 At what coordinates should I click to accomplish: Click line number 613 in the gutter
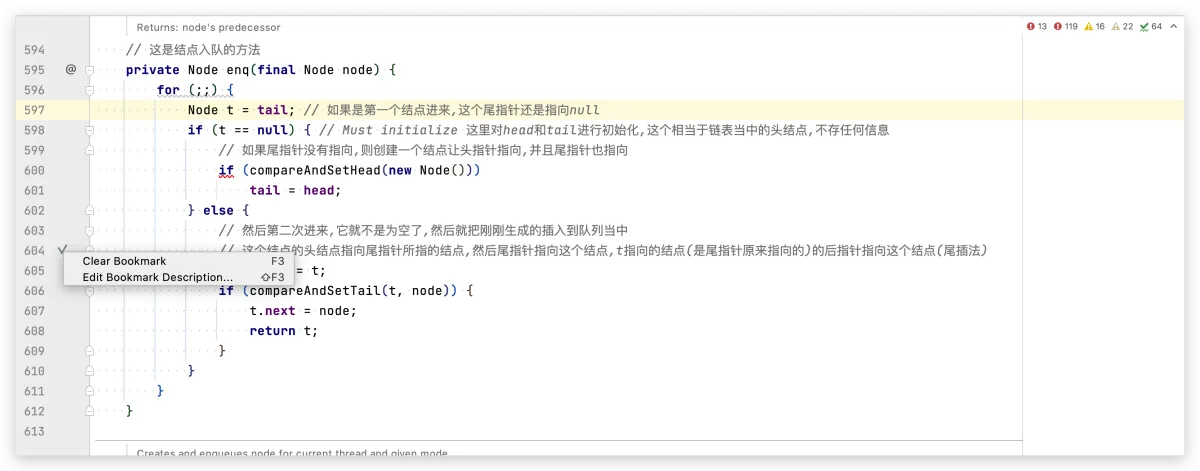[x=34, y=431]
